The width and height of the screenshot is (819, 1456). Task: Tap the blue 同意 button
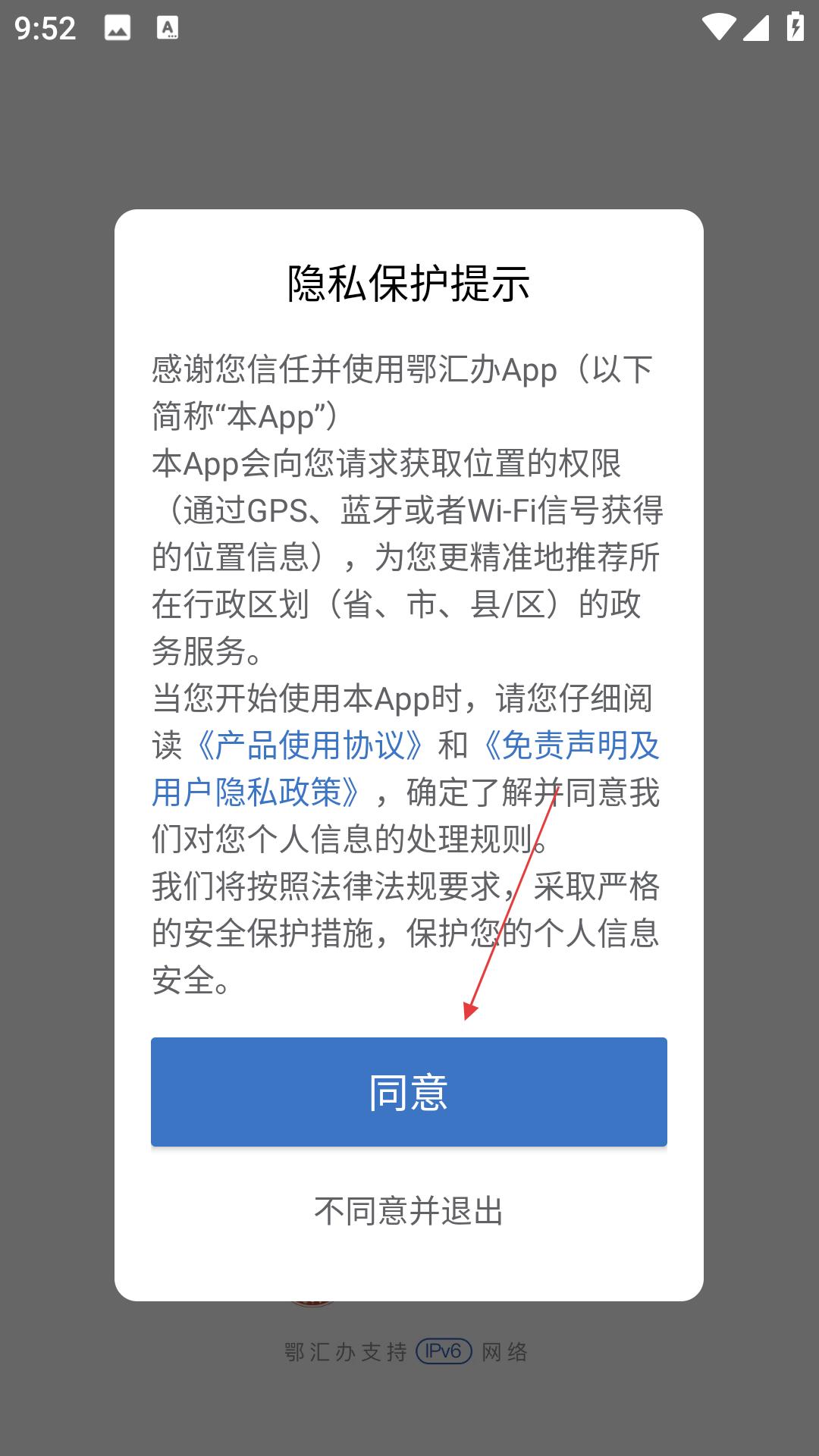point(409,1091)
